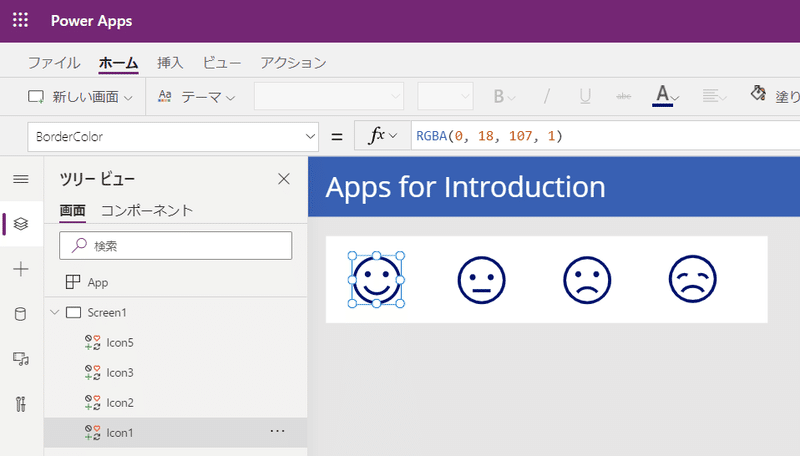Toggle italic formatting button
800x456 pixels.
546,96
